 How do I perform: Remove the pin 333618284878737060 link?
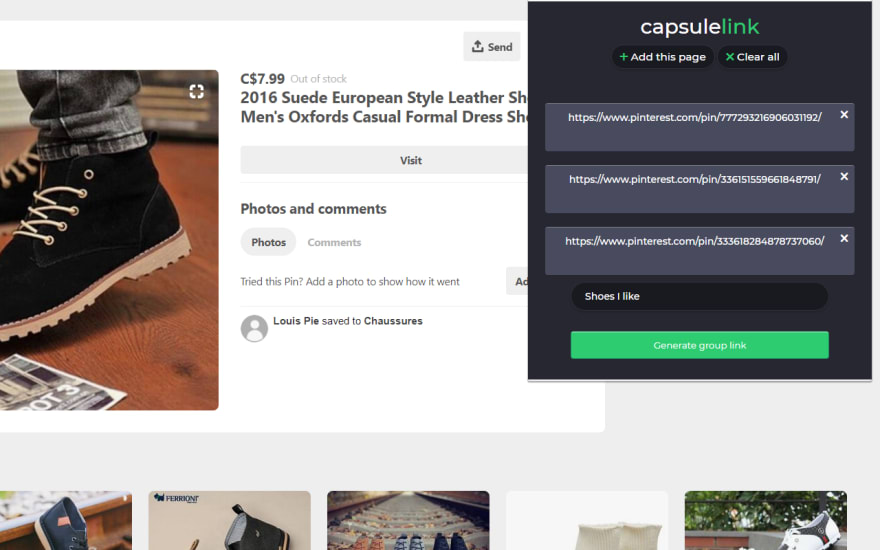pos(844,239)
